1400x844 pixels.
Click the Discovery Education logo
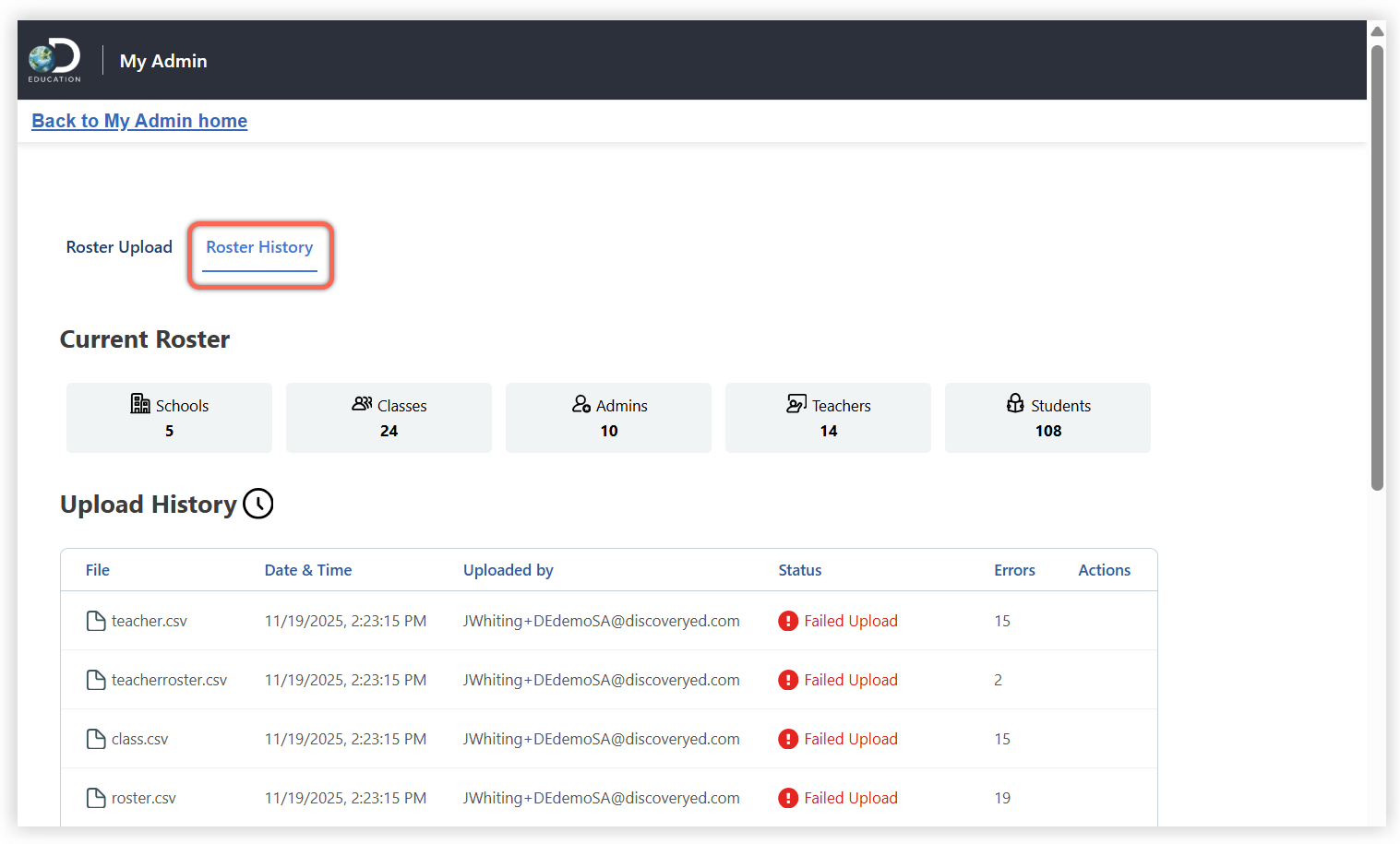tap(54, 60)
